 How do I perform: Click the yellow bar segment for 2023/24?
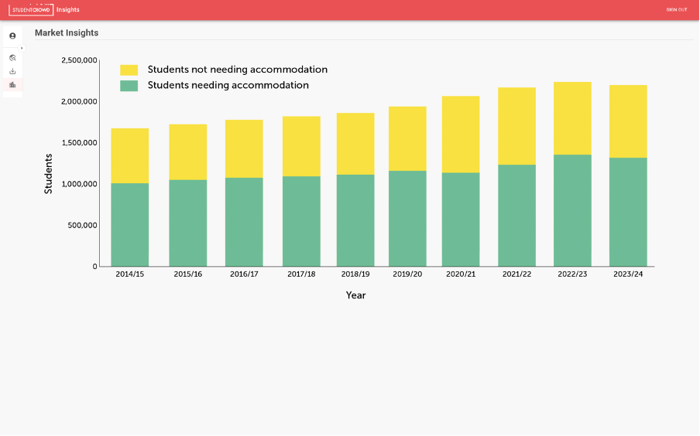click(628, 121)
